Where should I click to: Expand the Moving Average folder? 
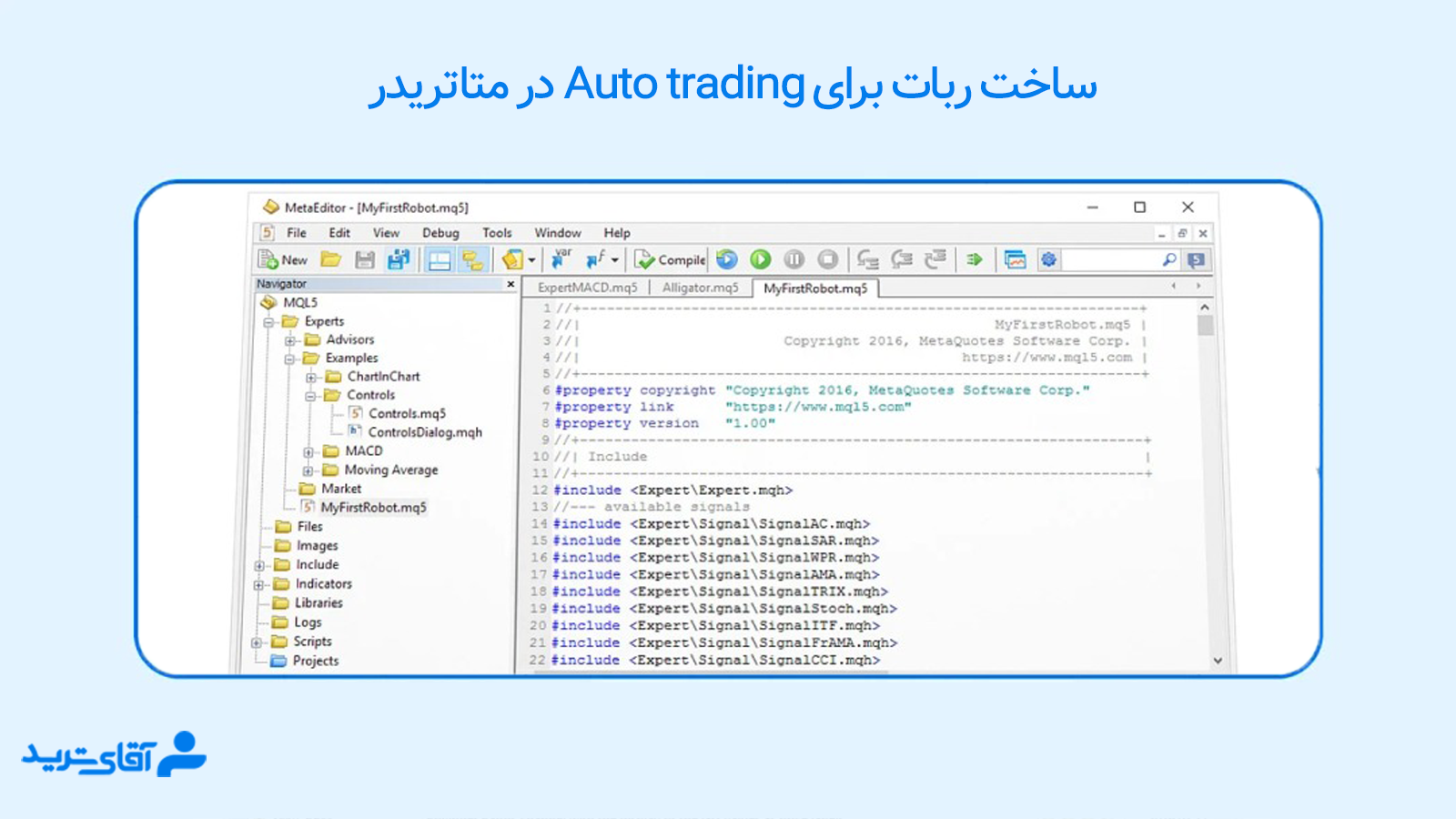click(308, 470)
